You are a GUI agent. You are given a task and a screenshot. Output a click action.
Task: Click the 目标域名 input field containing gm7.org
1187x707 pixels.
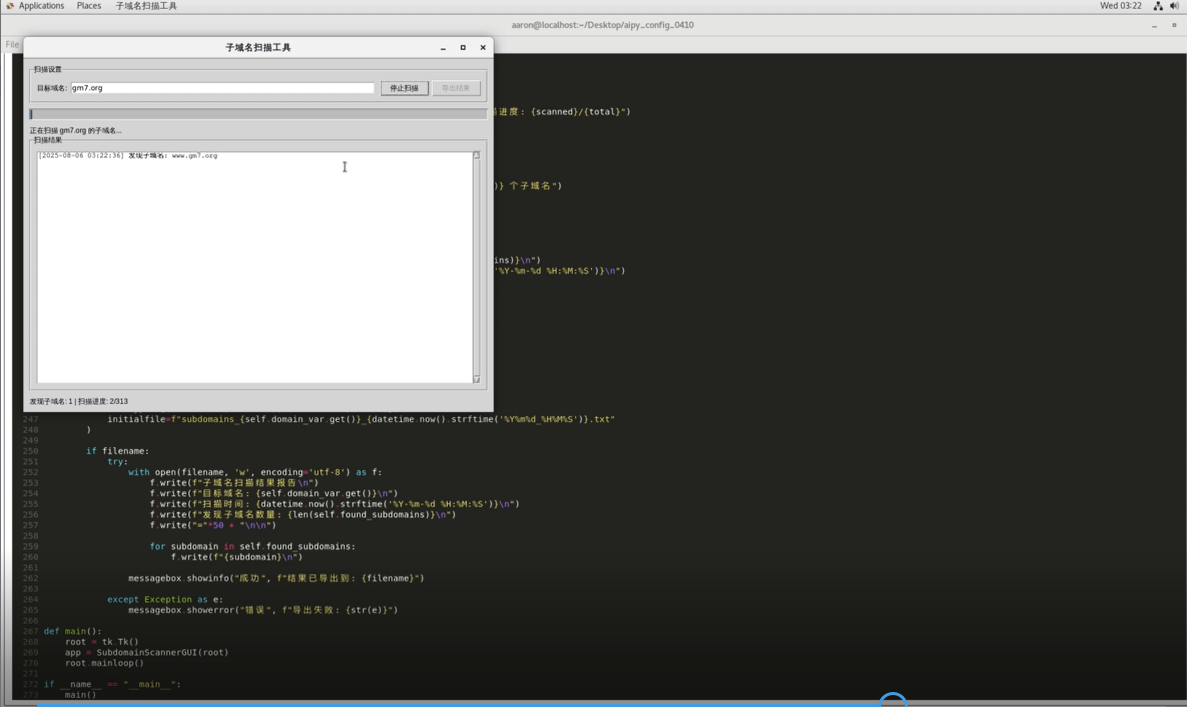[x=223, y=89]
